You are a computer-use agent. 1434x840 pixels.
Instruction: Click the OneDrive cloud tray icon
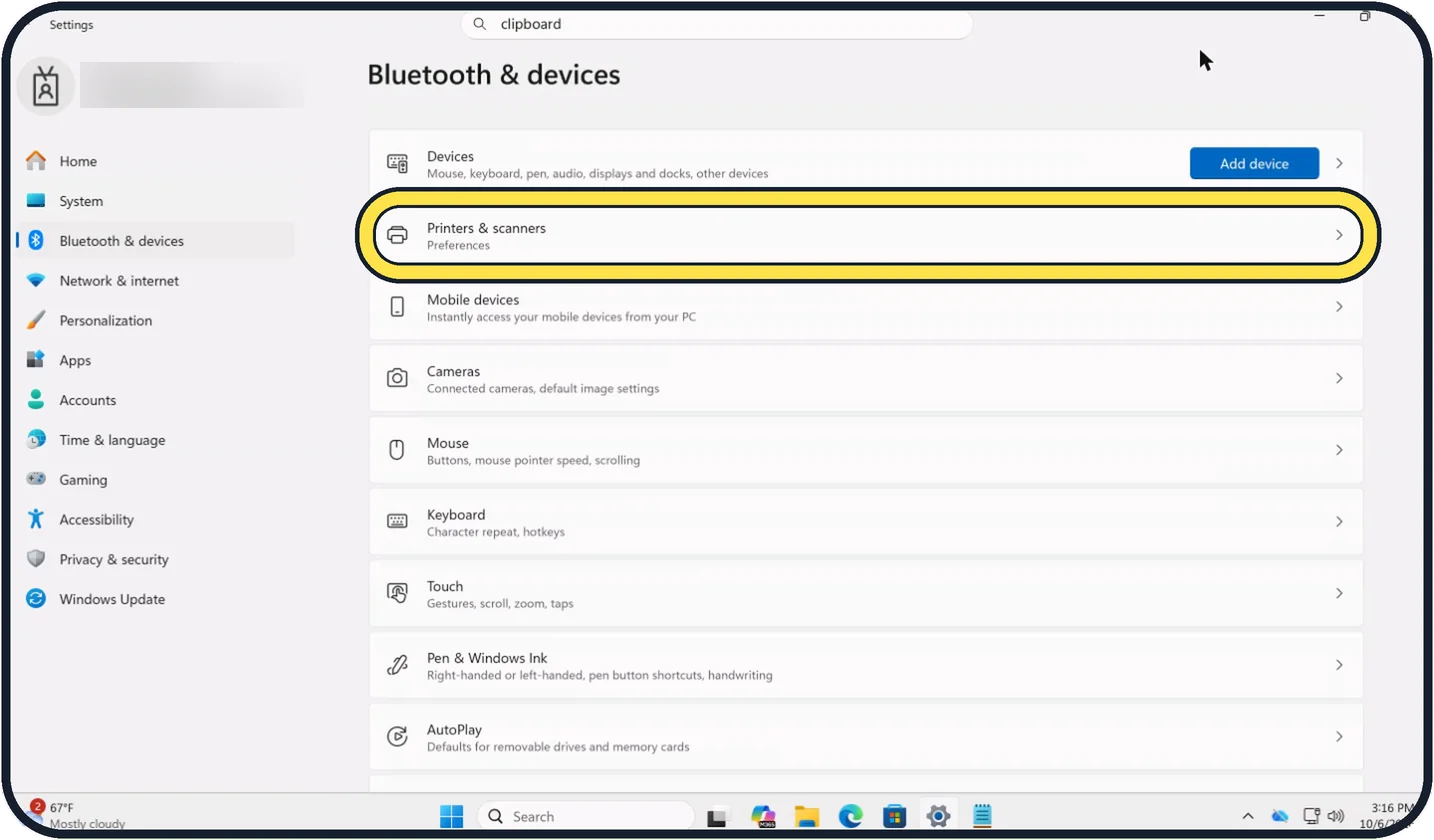pos(1280,816)
